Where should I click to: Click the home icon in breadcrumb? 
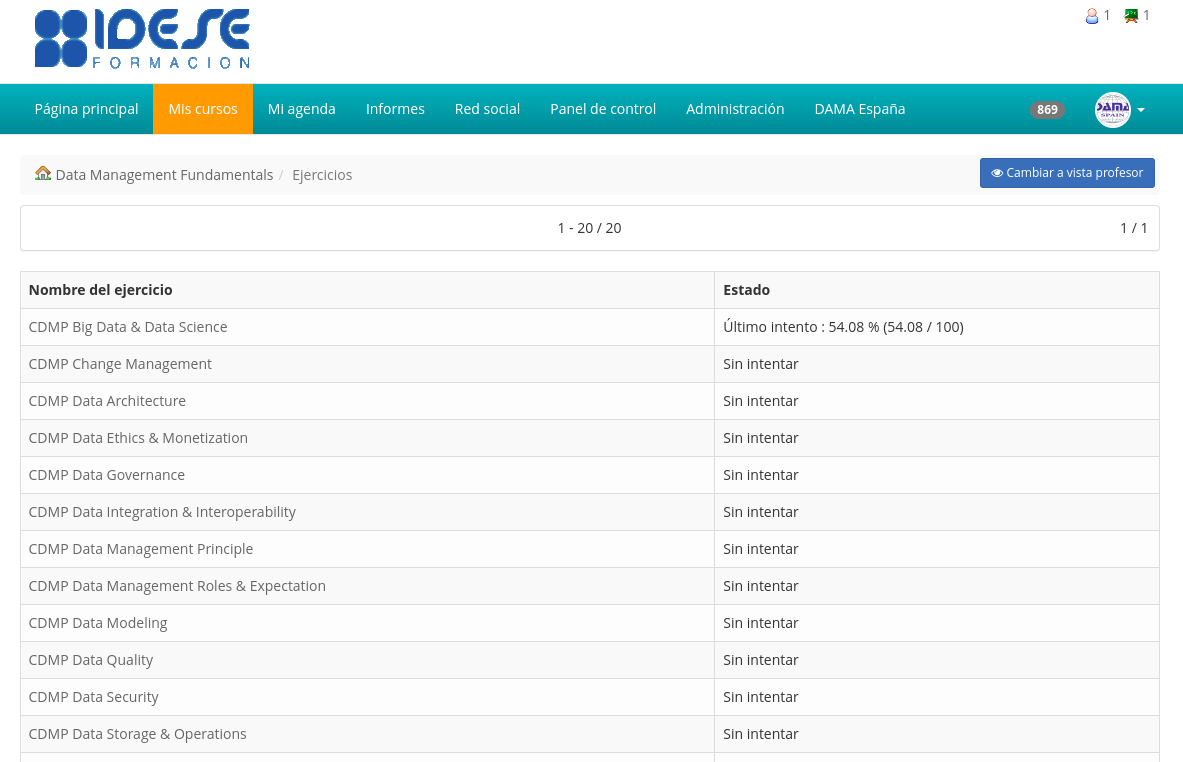pos(43,174)
